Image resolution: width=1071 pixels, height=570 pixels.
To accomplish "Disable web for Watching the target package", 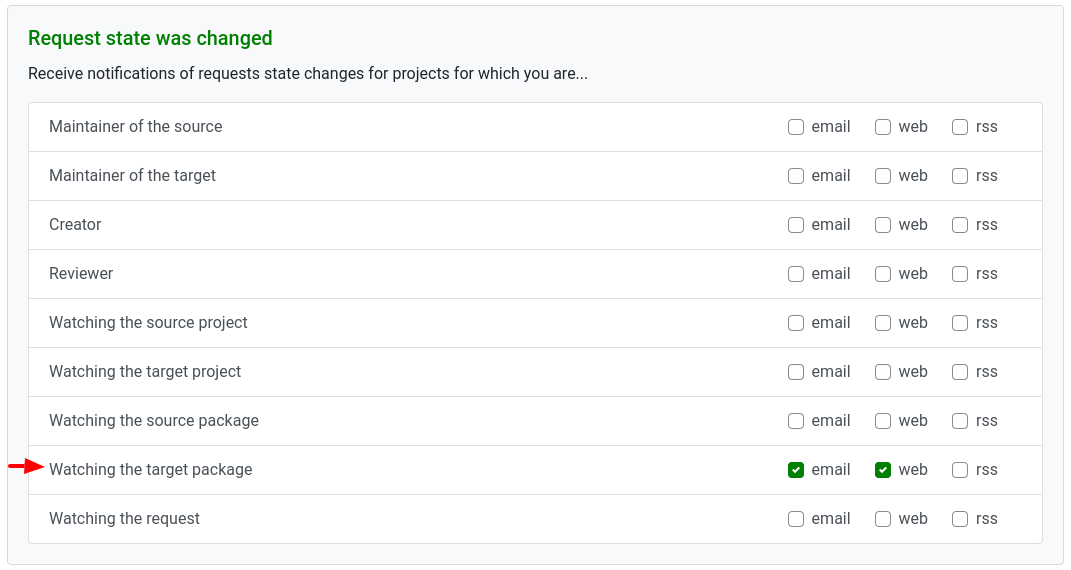I will click(883, 470).
